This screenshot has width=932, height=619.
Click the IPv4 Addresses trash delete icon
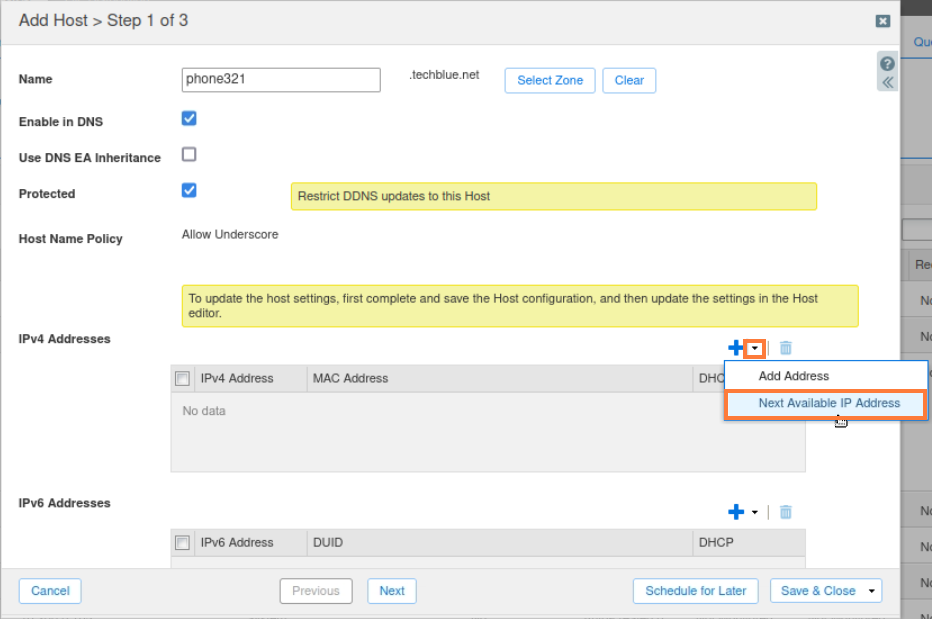point(786,348)
